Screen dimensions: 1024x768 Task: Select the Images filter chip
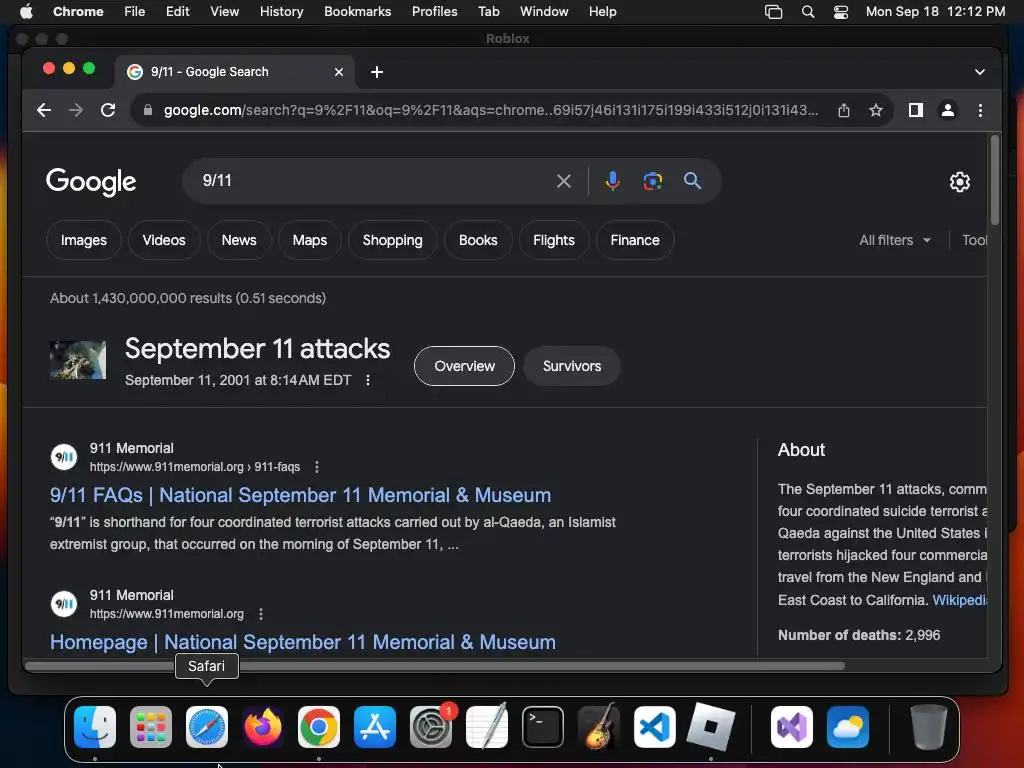(84, 240)
